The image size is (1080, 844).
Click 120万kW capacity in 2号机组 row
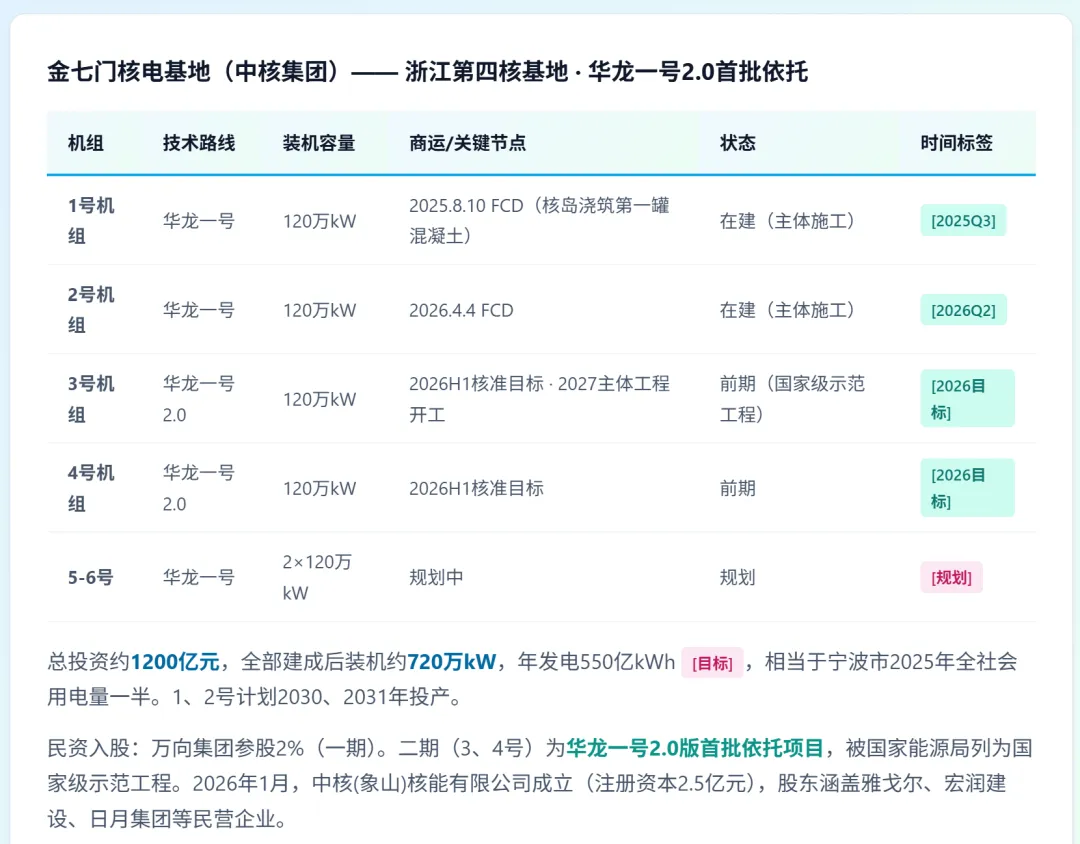pos(320,310)
